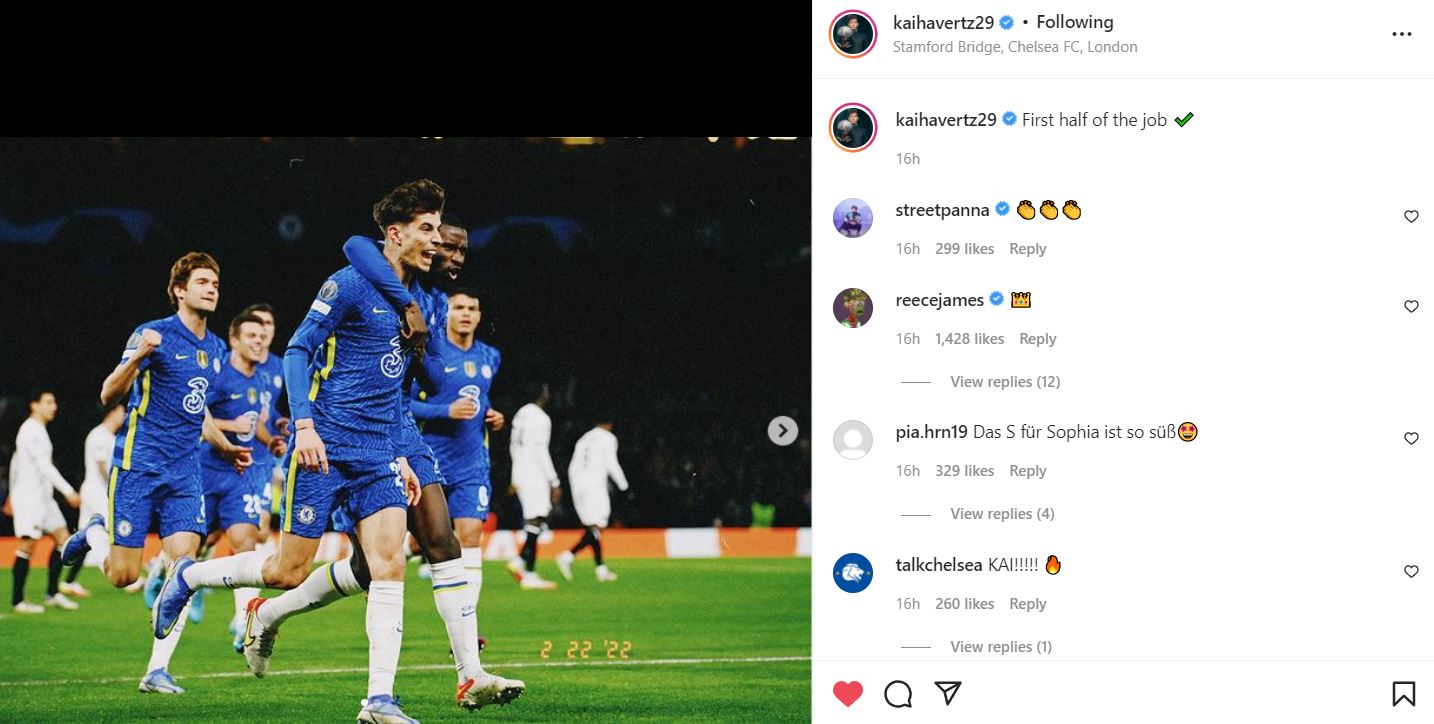Click the share paper plane icon

[948, 693]
